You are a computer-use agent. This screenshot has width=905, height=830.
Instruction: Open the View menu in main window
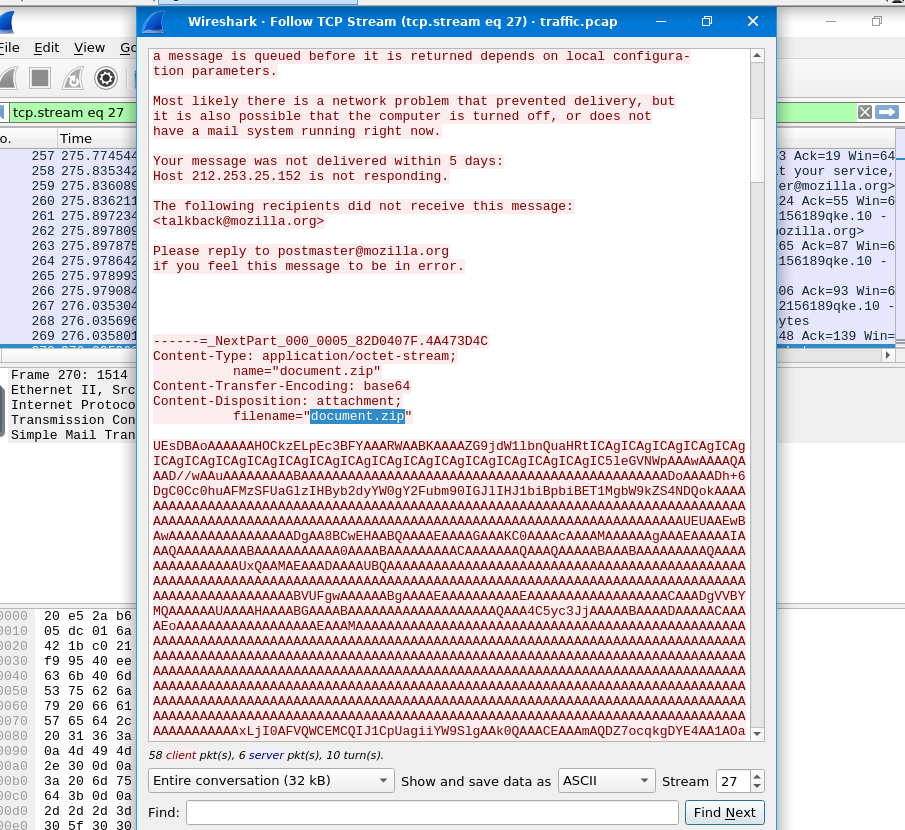pyautogui.click(x=89, y=48)
